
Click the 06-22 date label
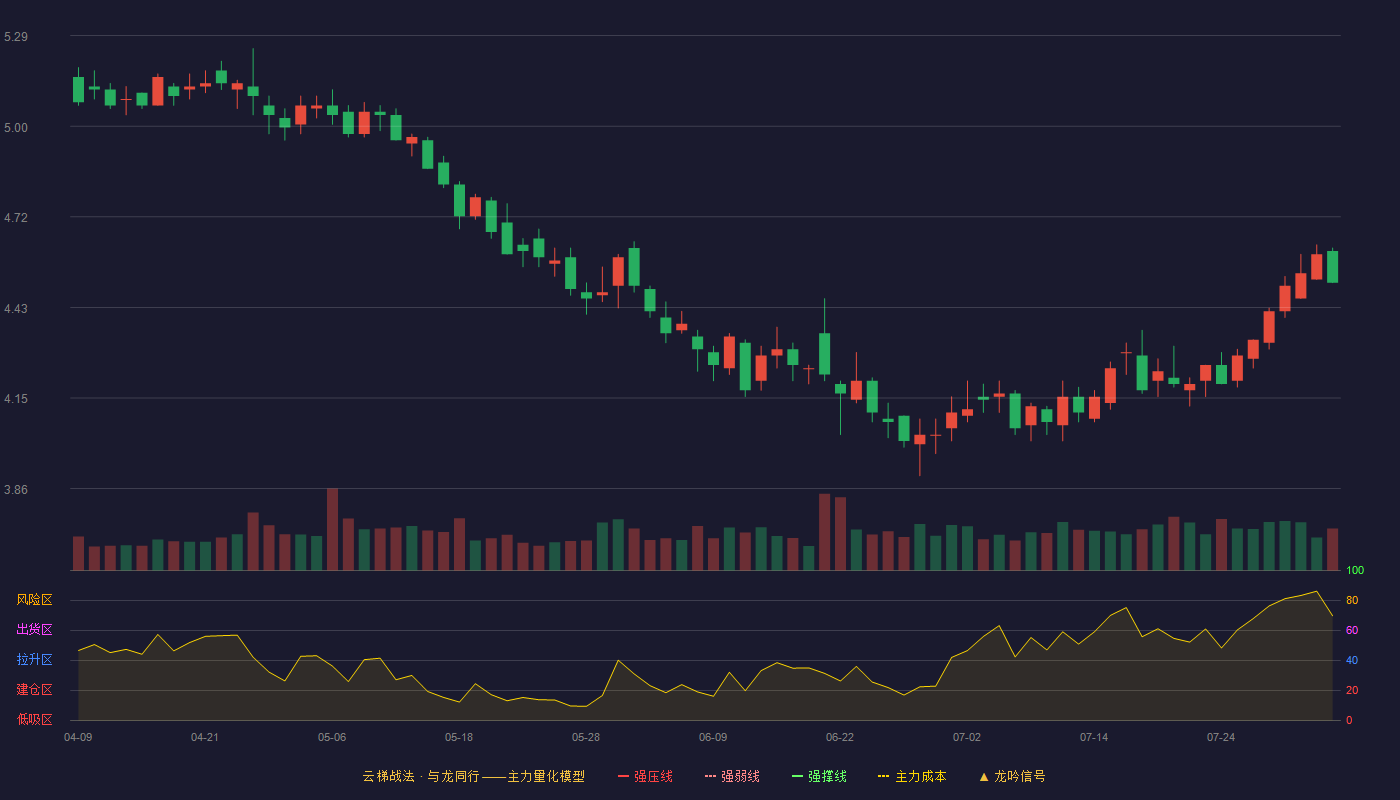[840, 737]
